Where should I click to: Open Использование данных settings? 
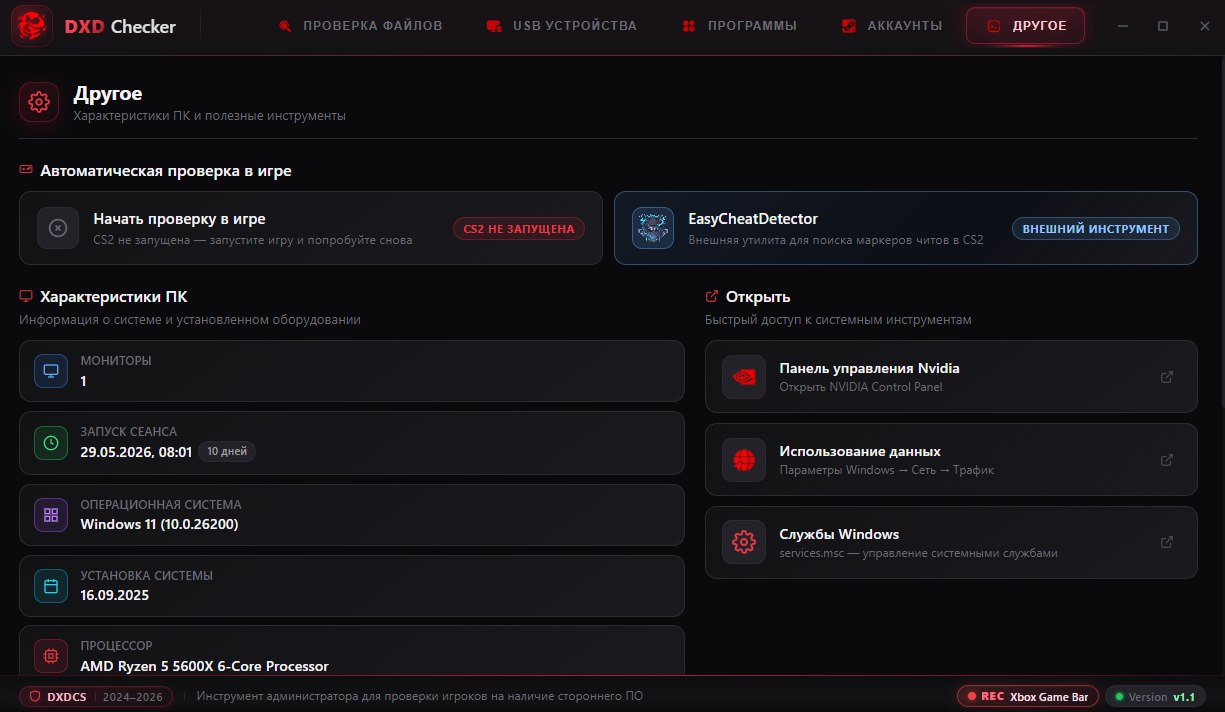click(x=951, y=460)
